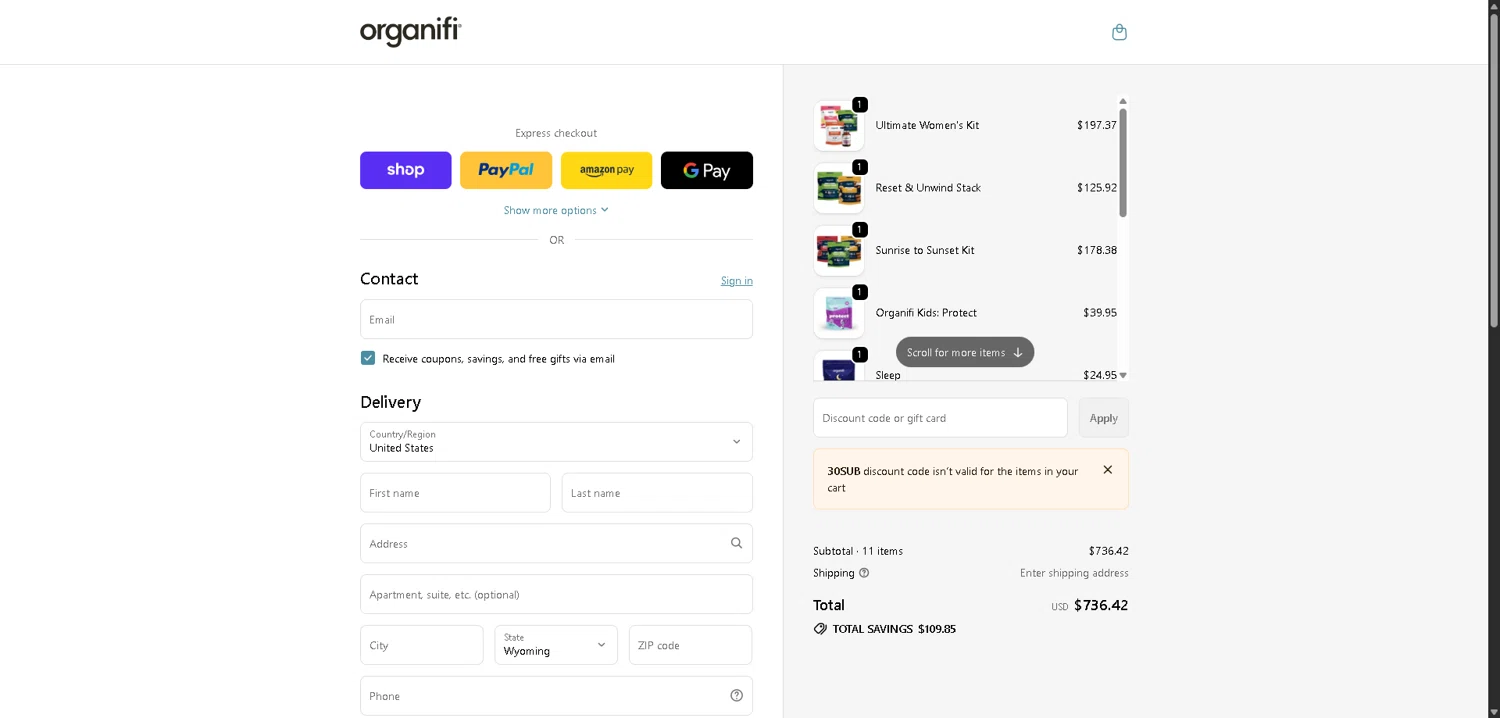1500x718 pixels.
Task: Click the page vertical scrollbar
Action: point(1494,170)
